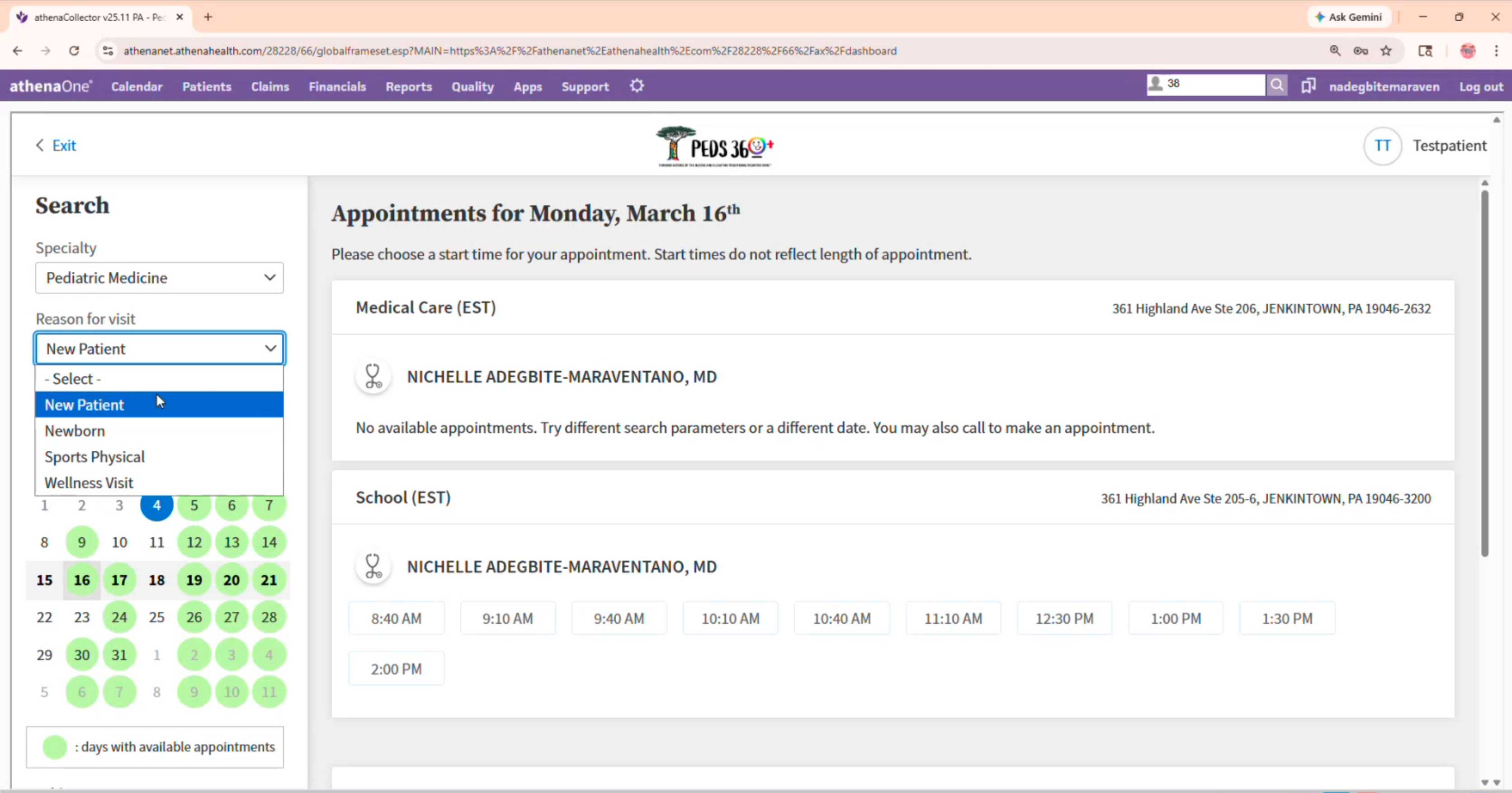Choose Wellness Visit in dropdown list
Viewport: 1512px width, 793px height.
(x=89, y=482)
